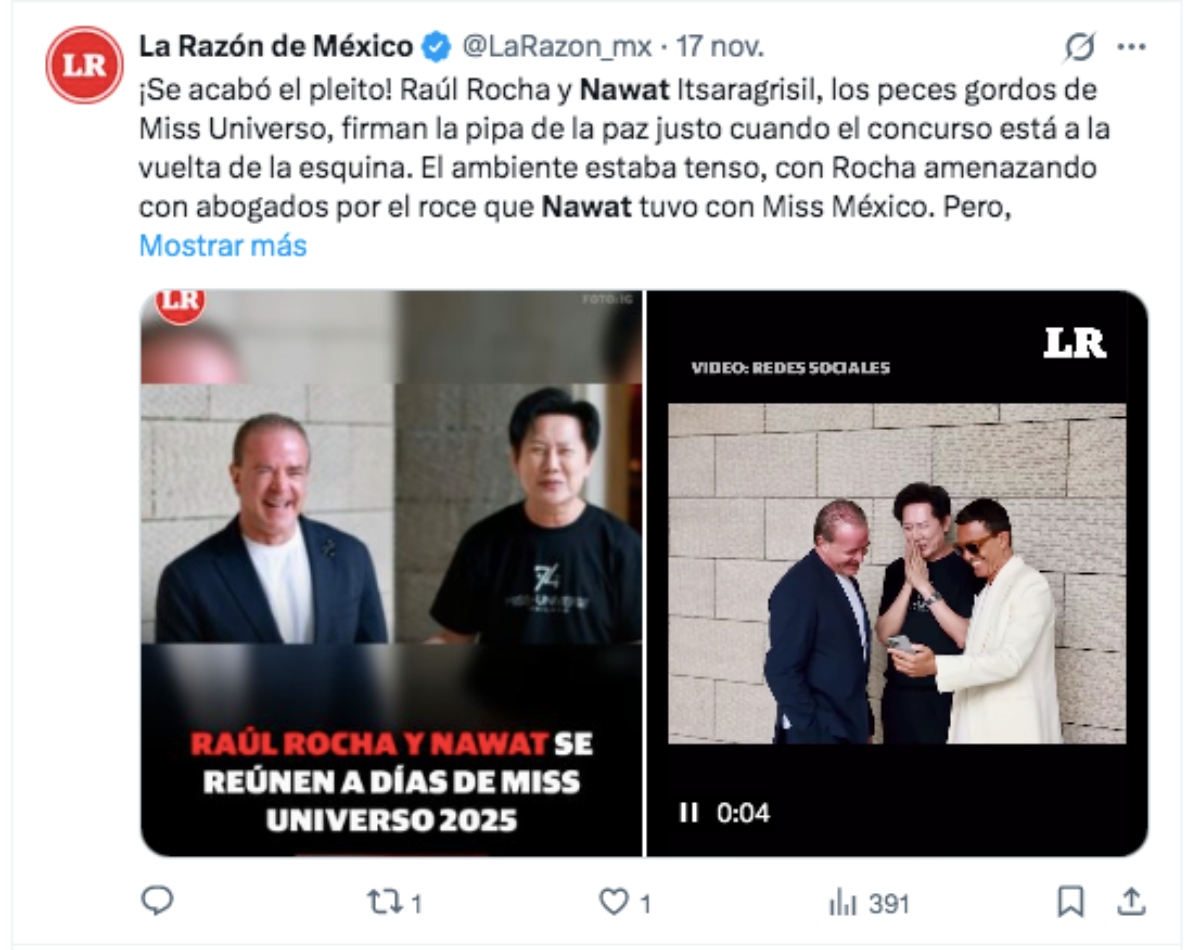
Task: Open La Razón de México profile name
Action: (275, 46)
